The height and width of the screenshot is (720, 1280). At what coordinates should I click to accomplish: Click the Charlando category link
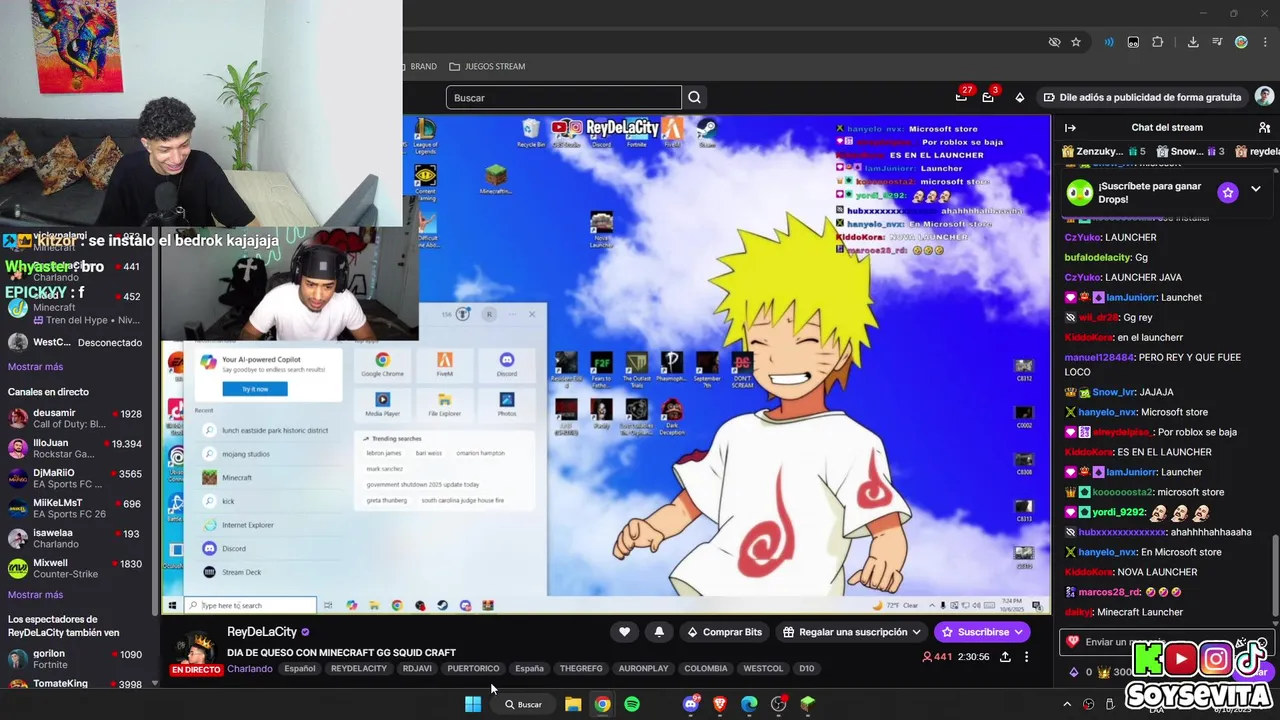pos(249,669)
